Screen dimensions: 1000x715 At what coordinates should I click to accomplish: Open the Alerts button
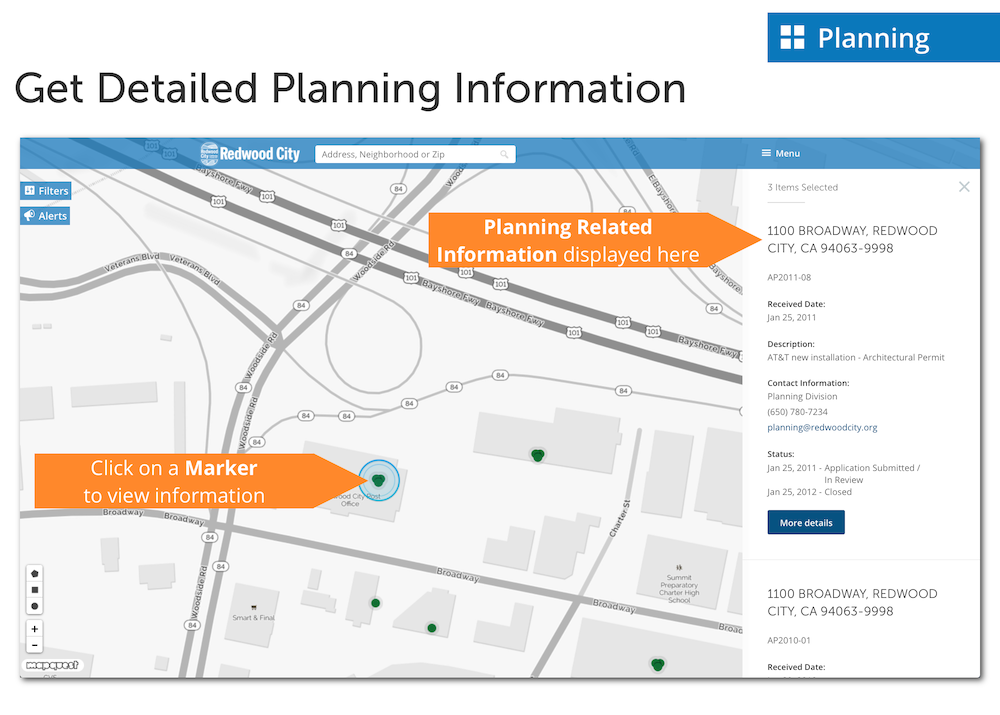coord(45,216)
